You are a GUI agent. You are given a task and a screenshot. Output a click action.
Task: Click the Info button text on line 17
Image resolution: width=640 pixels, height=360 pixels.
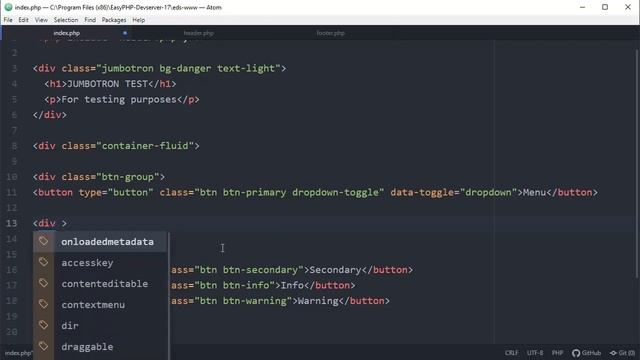[x=292, y=285]
